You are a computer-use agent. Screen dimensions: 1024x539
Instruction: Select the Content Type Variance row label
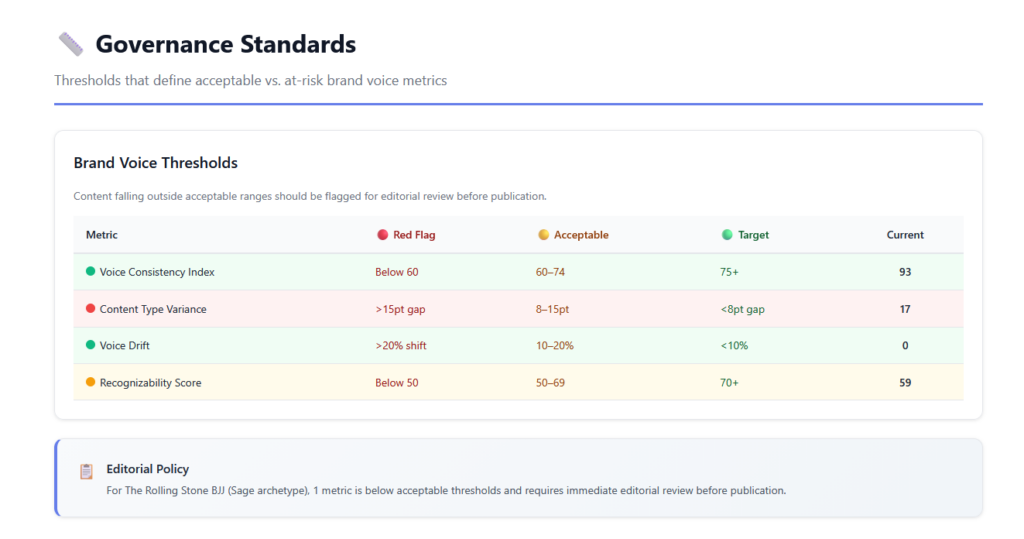pos(153,309)
